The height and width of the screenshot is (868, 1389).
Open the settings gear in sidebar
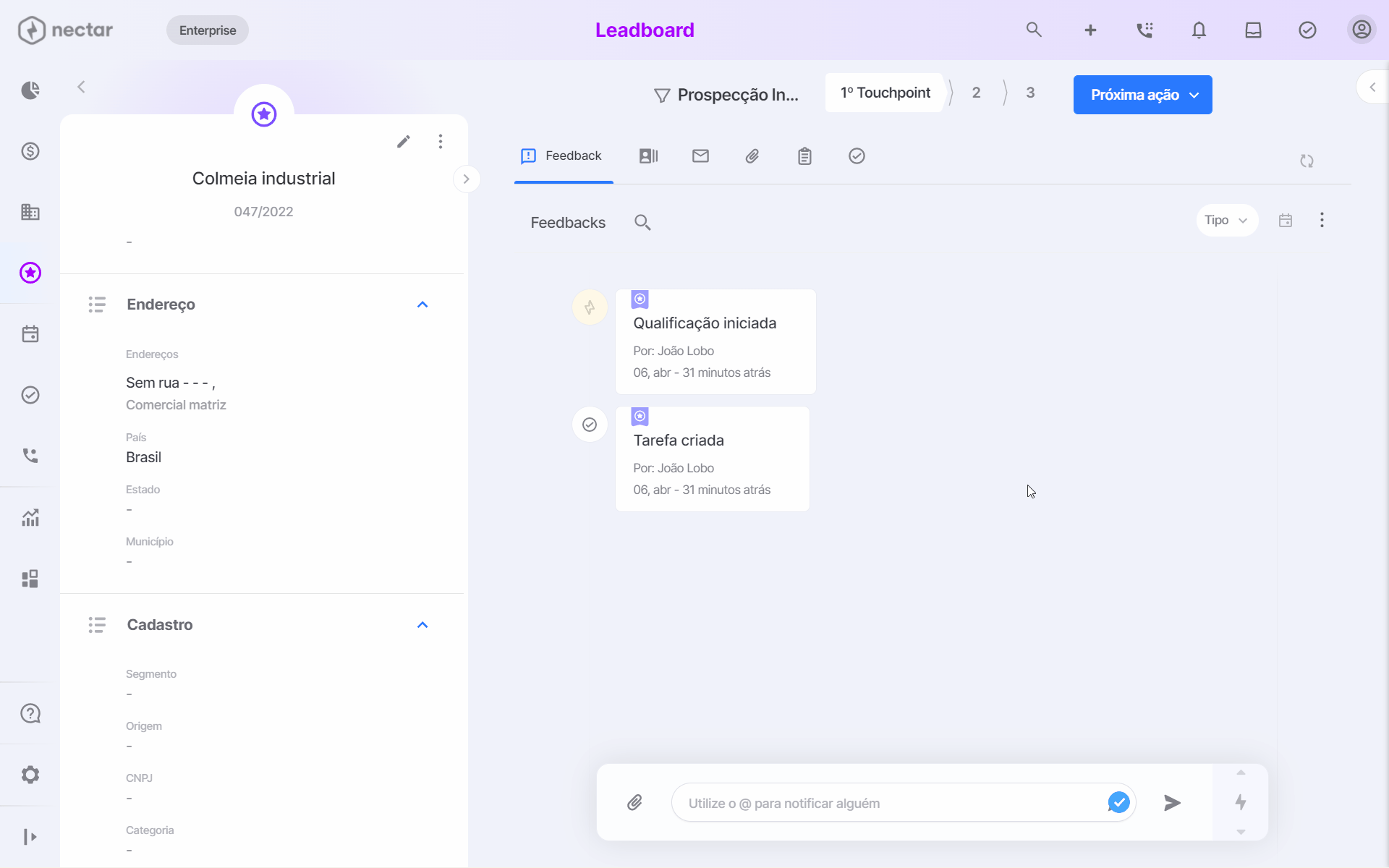point(30,775)
